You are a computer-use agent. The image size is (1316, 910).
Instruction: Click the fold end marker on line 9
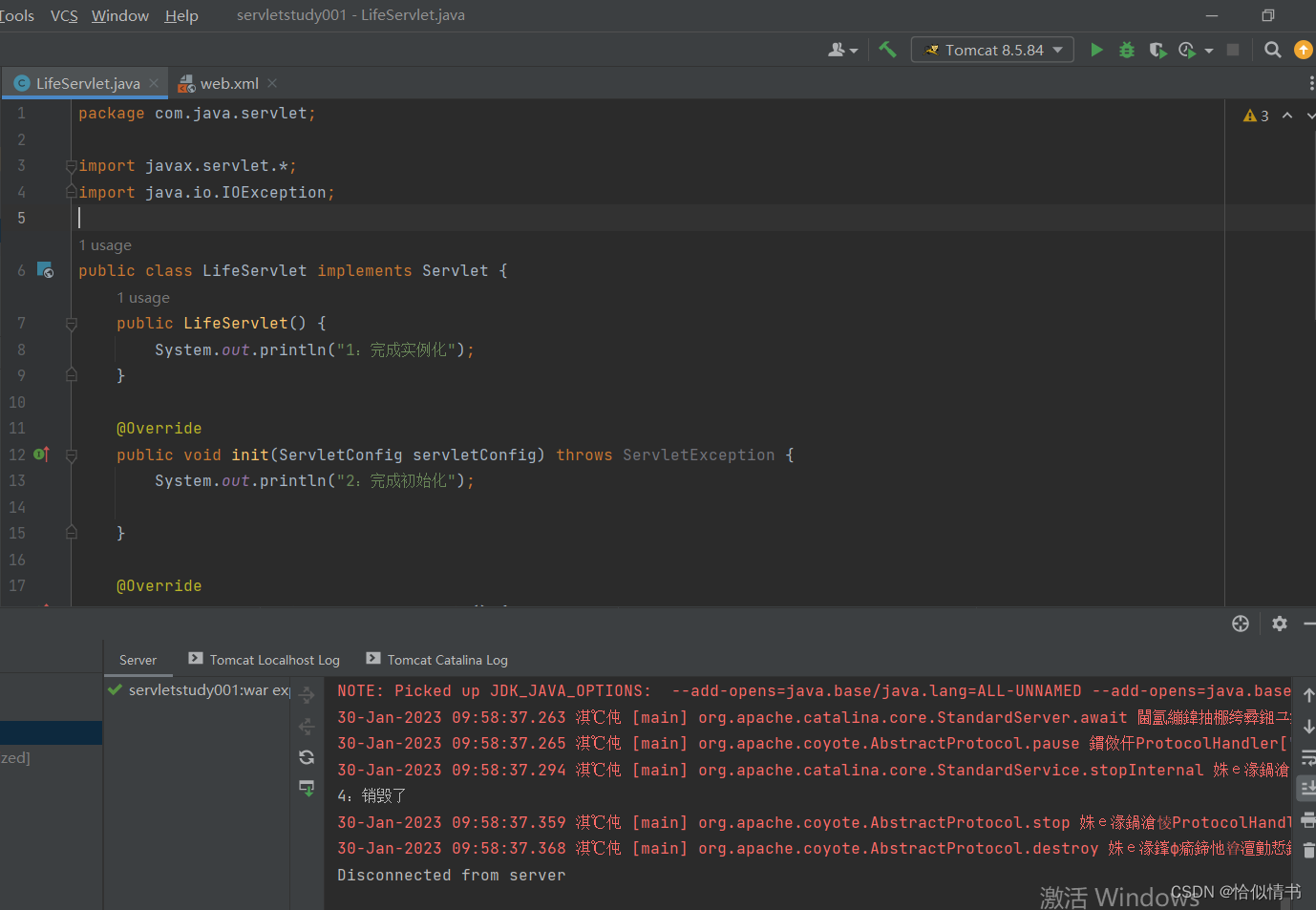click(x=71, y=375)
